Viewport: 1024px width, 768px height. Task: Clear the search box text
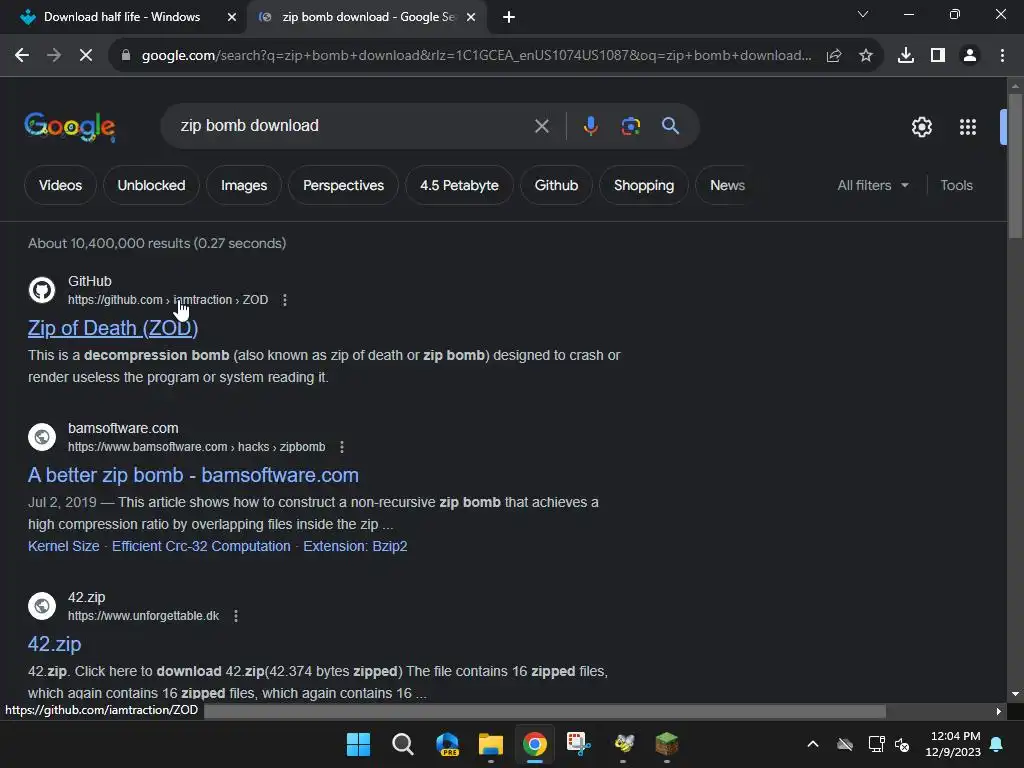[x=541, y=126]
